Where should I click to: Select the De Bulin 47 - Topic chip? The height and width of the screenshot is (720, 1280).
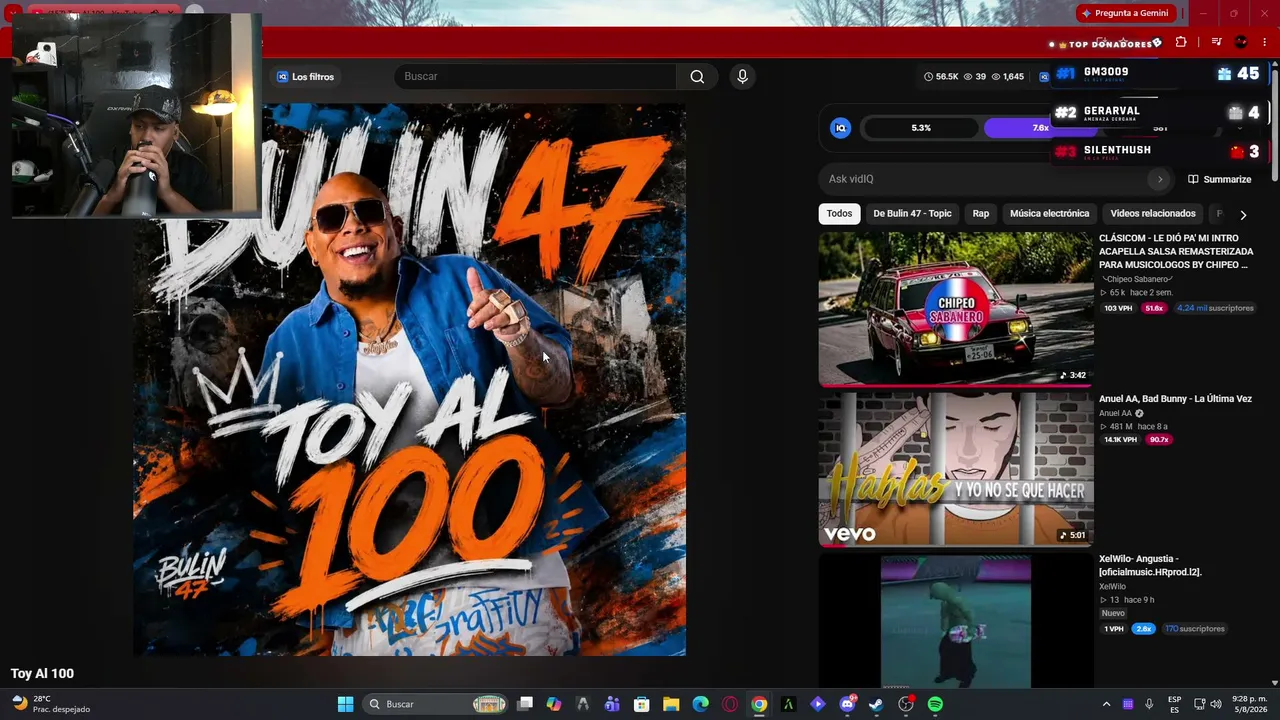click(912, 214)
